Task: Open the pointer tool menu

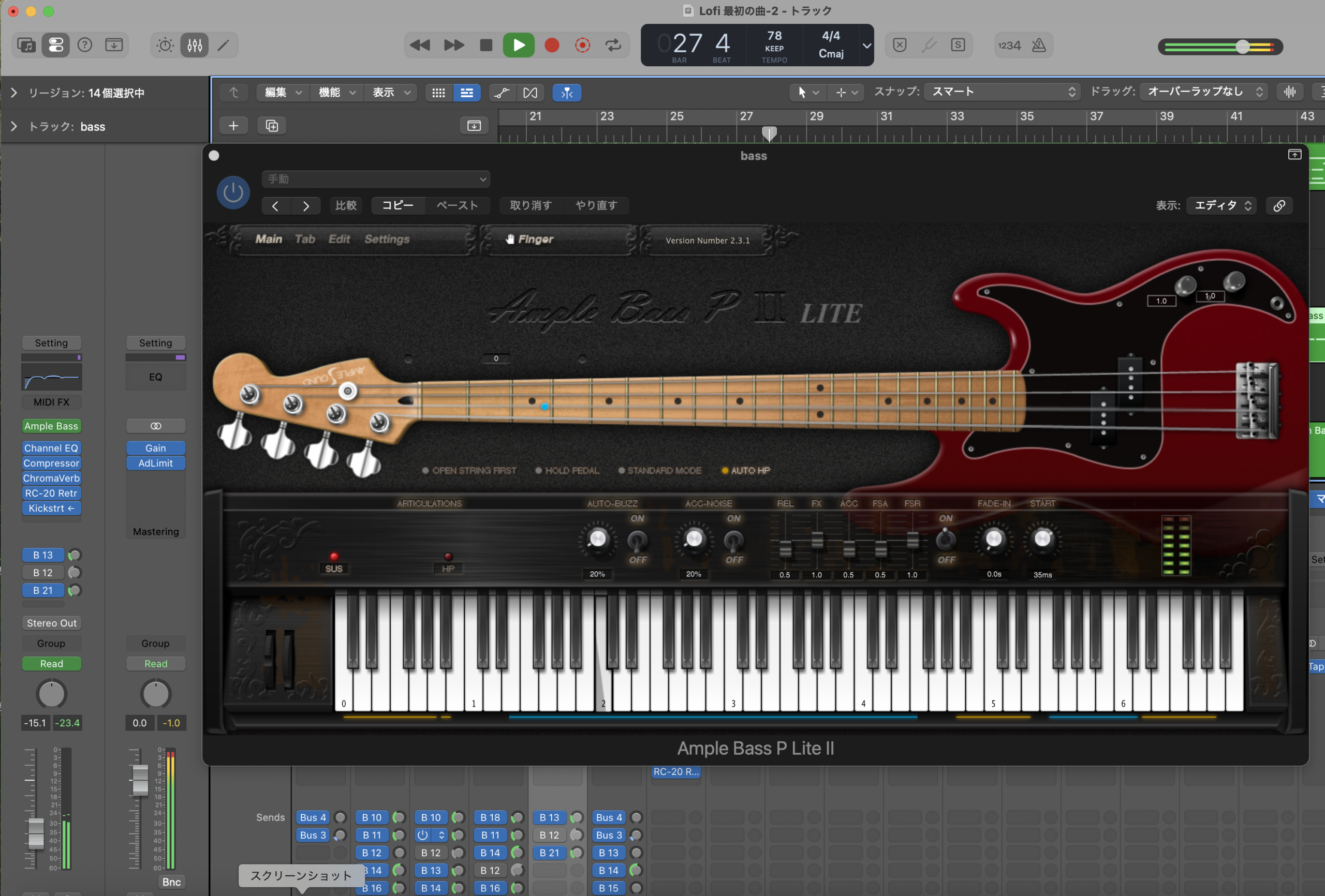Action: point(808,92)
